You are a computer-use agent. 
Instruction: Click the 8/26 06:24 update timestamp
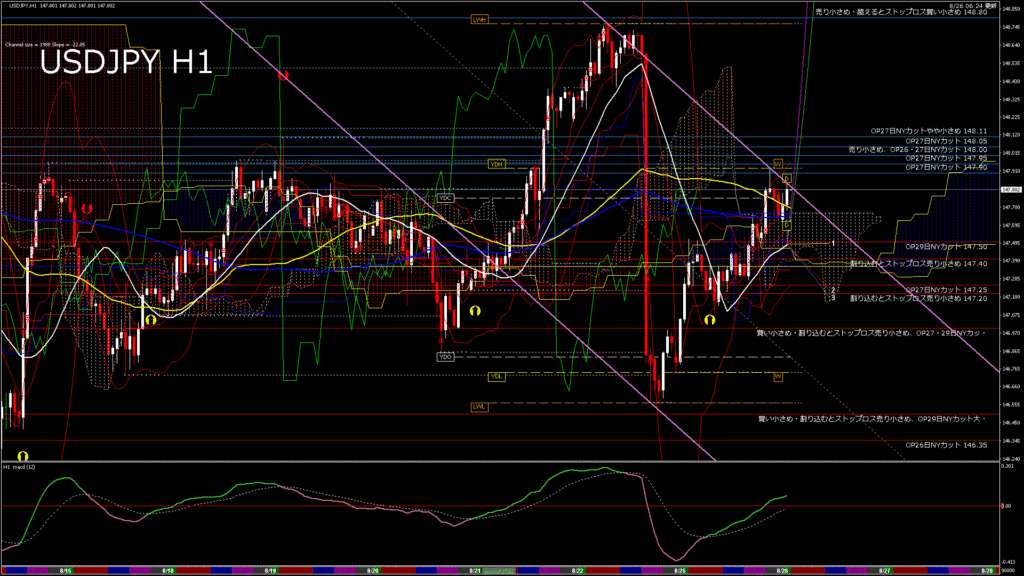tap(968, 5)
